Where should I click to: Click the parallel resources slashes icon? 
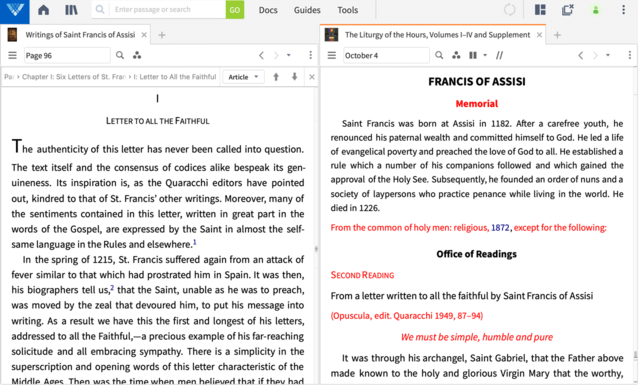point(499,55)
